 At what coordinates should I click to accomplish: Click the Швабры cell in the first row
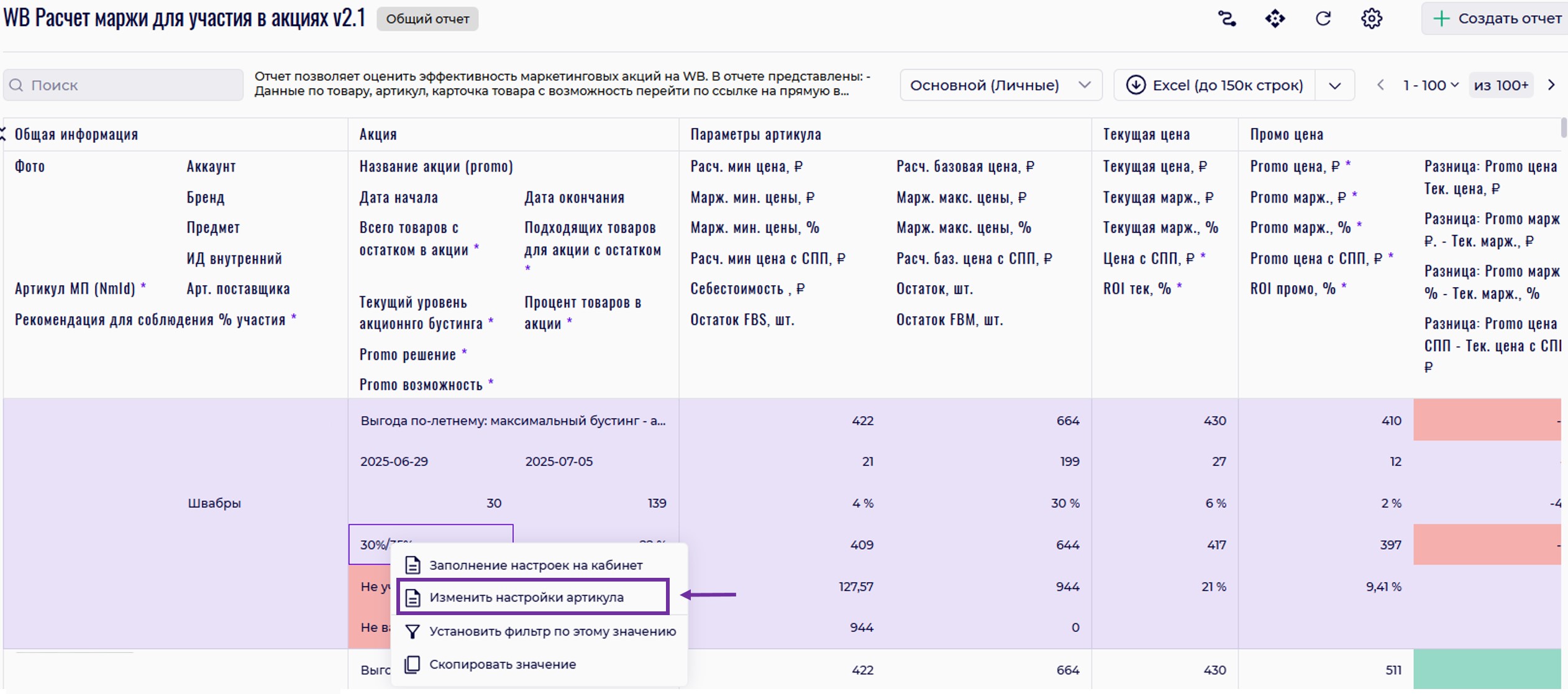click(214, 503)
